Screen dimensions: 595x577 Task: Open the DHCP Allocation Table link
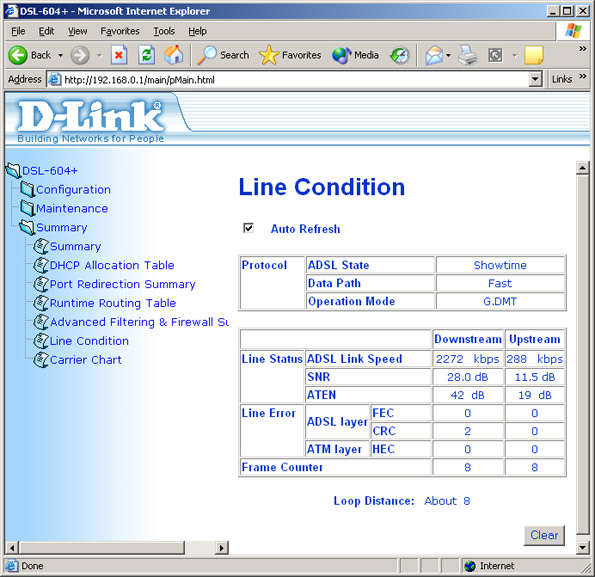point(112,265)
